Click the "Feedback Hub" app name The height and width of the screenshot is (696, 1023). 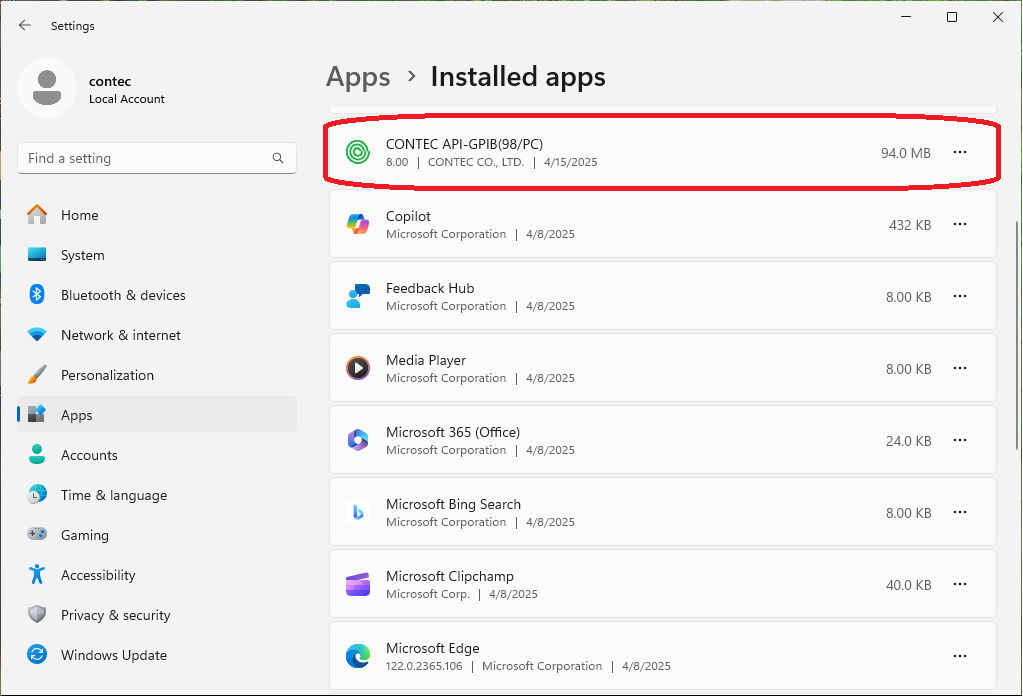pos(430,288)
